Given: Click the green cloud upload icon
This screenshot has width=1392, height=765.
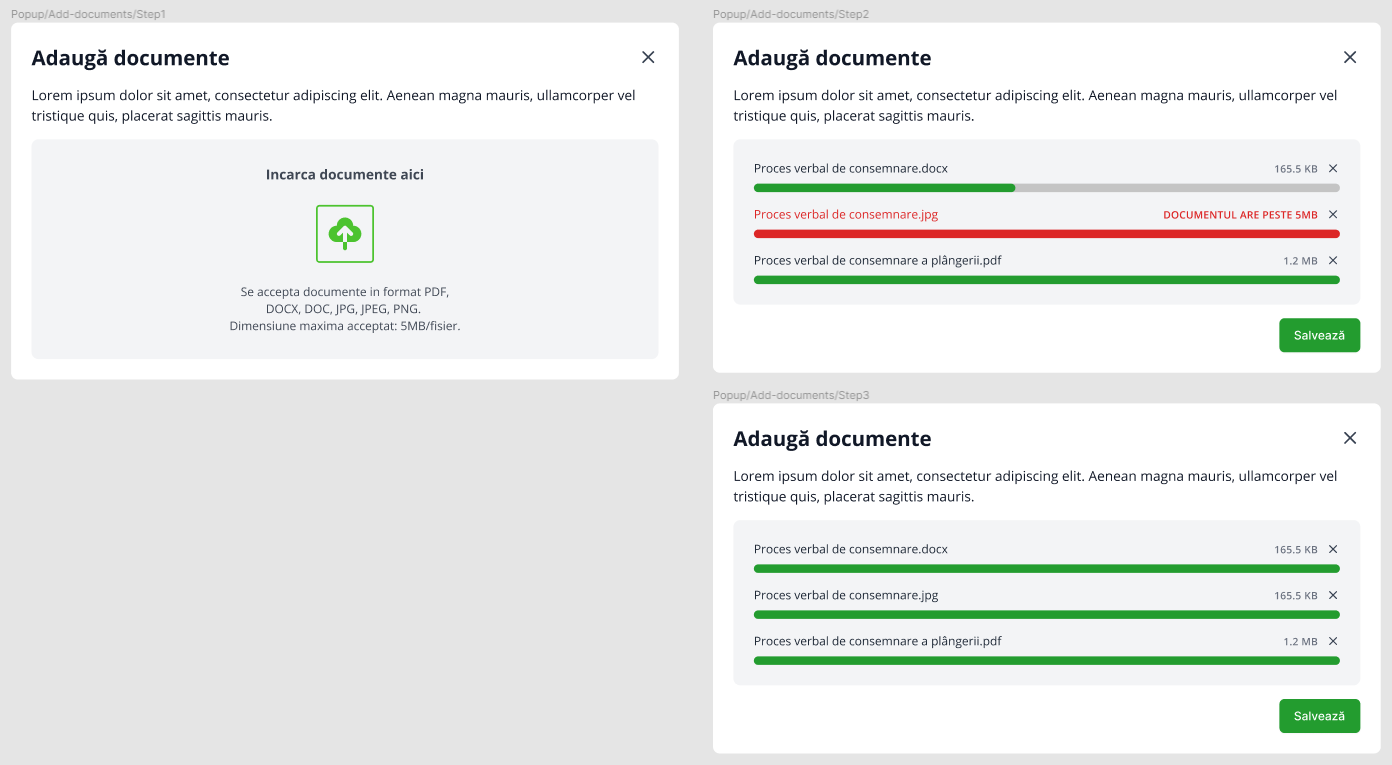Looking at the screenshot, I should point(345,234).
